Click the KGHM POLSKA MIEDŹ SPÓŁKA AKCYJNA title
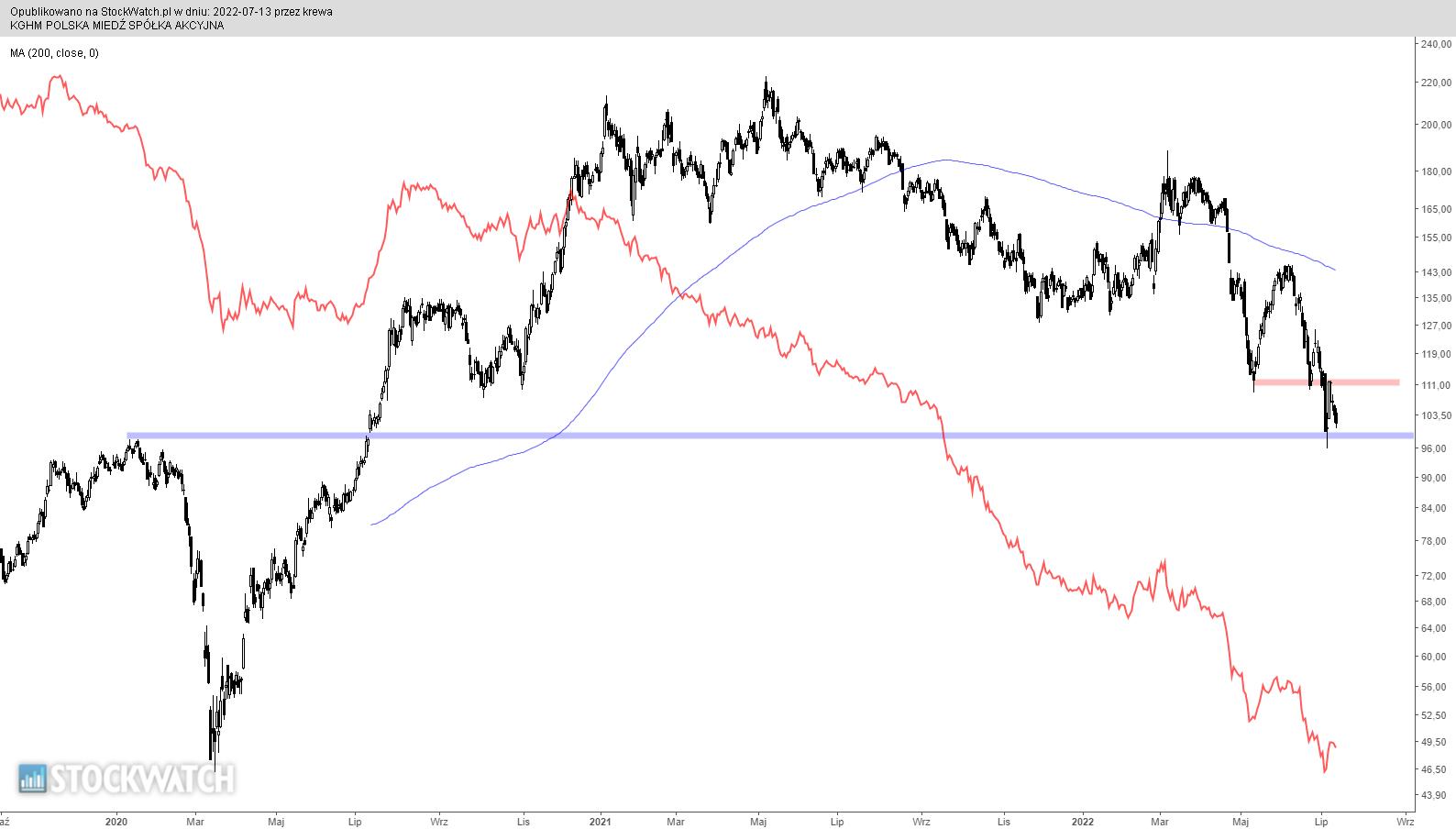Screen dimensions: 1456x829 116,26
